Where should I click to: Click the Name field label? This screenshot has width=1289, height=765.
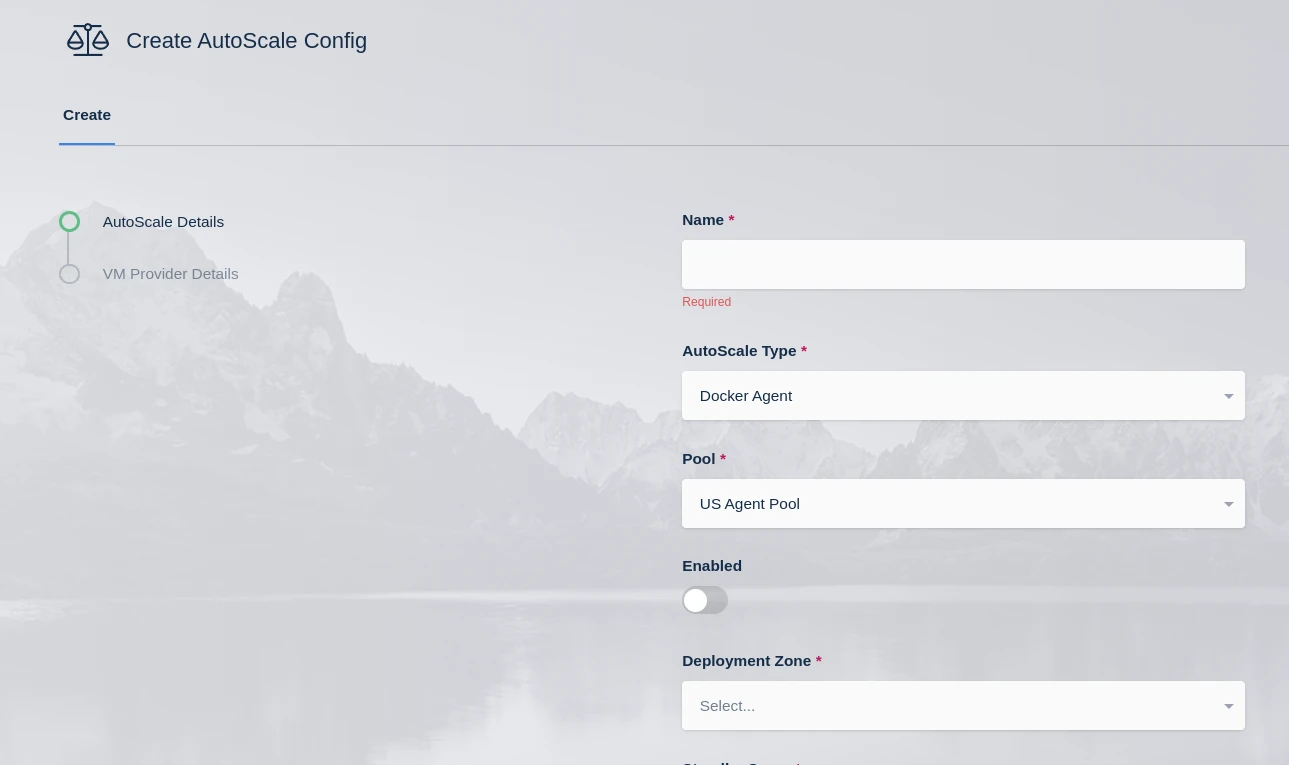703,220
